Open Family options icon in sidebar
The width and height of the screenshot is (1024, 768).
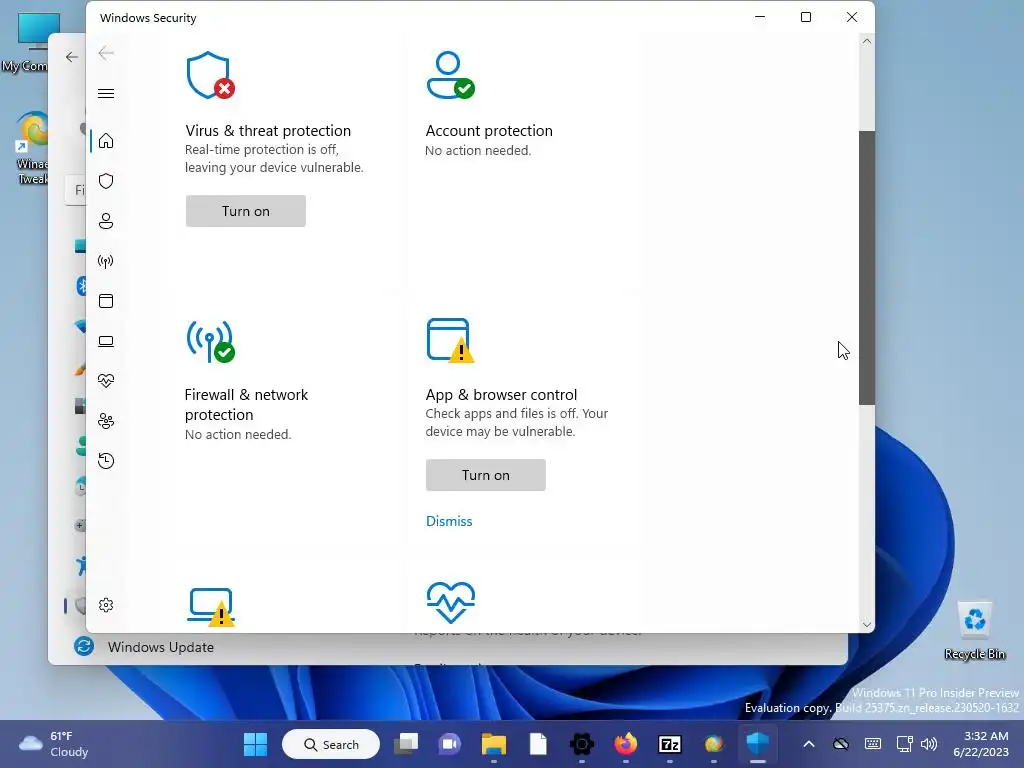click(x=106, y=421)
